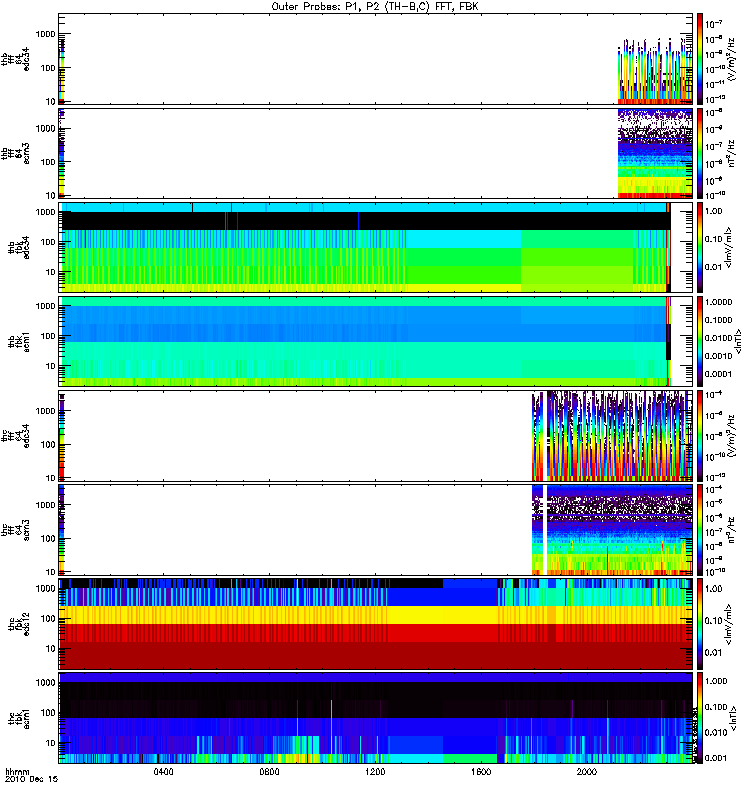Screen dimensions: 750x800
Task: Click the nT²/Hz unit label beside the thb scm3 color bar
Action: pos(732,153)
